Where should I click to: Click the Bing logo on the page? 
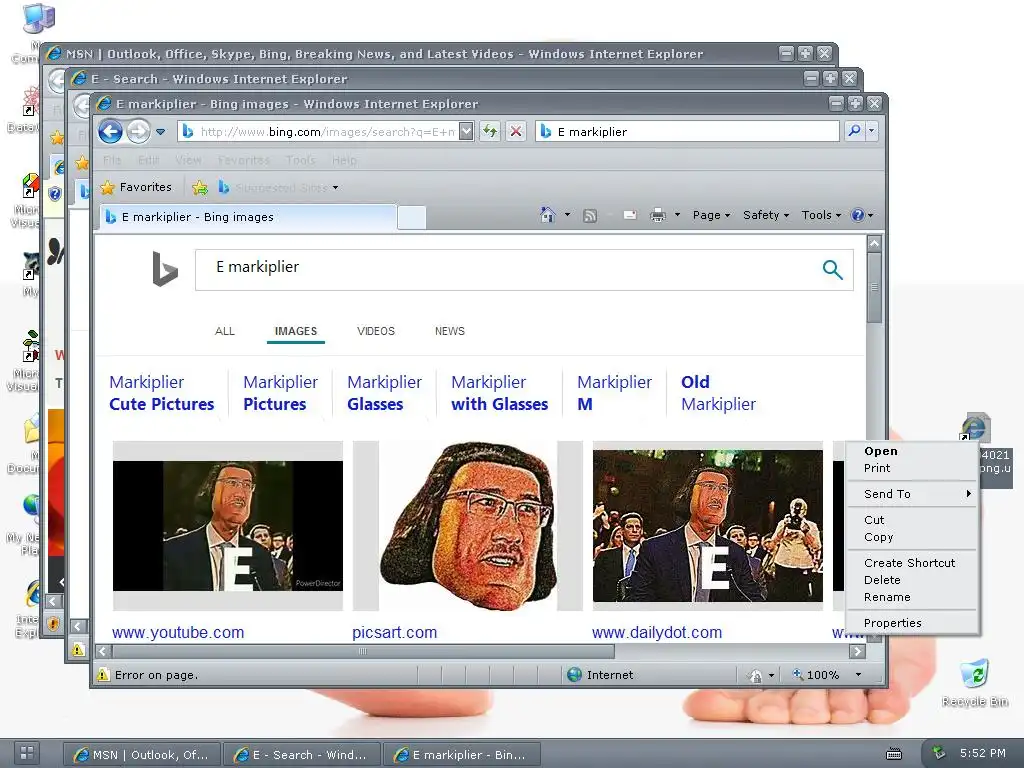[165, 268]
